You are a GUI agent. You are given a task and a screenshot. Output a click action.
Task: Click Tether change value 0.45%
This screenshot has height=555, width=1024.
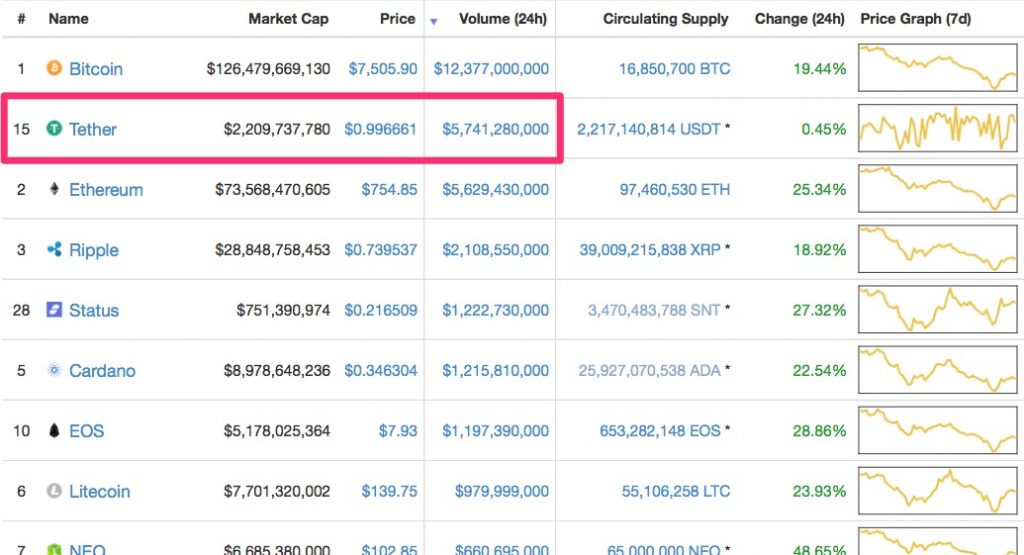(x=824, y=129)
